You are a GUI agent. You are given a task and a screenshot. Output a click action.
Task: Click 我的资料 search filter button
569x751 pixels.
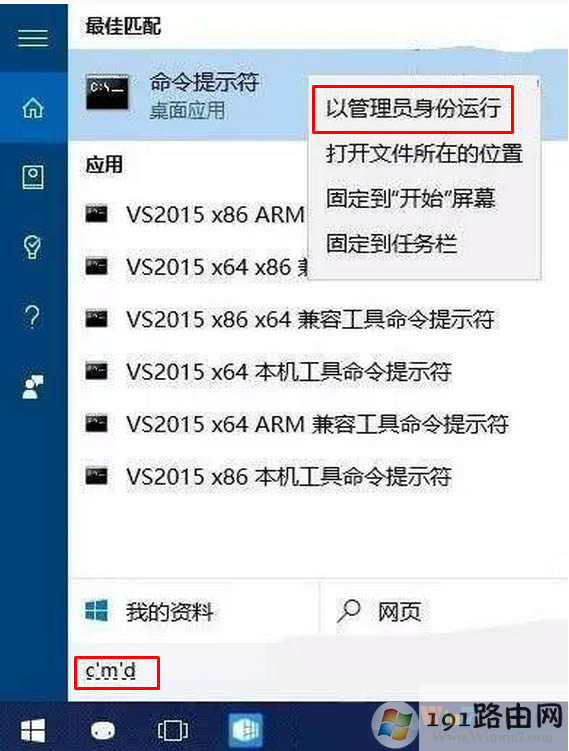coord(193,612)
